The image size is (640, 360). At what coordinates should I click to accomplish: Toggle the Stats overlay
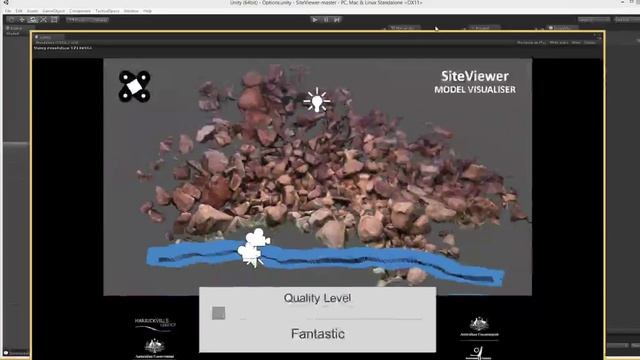(x=576, y=42)
